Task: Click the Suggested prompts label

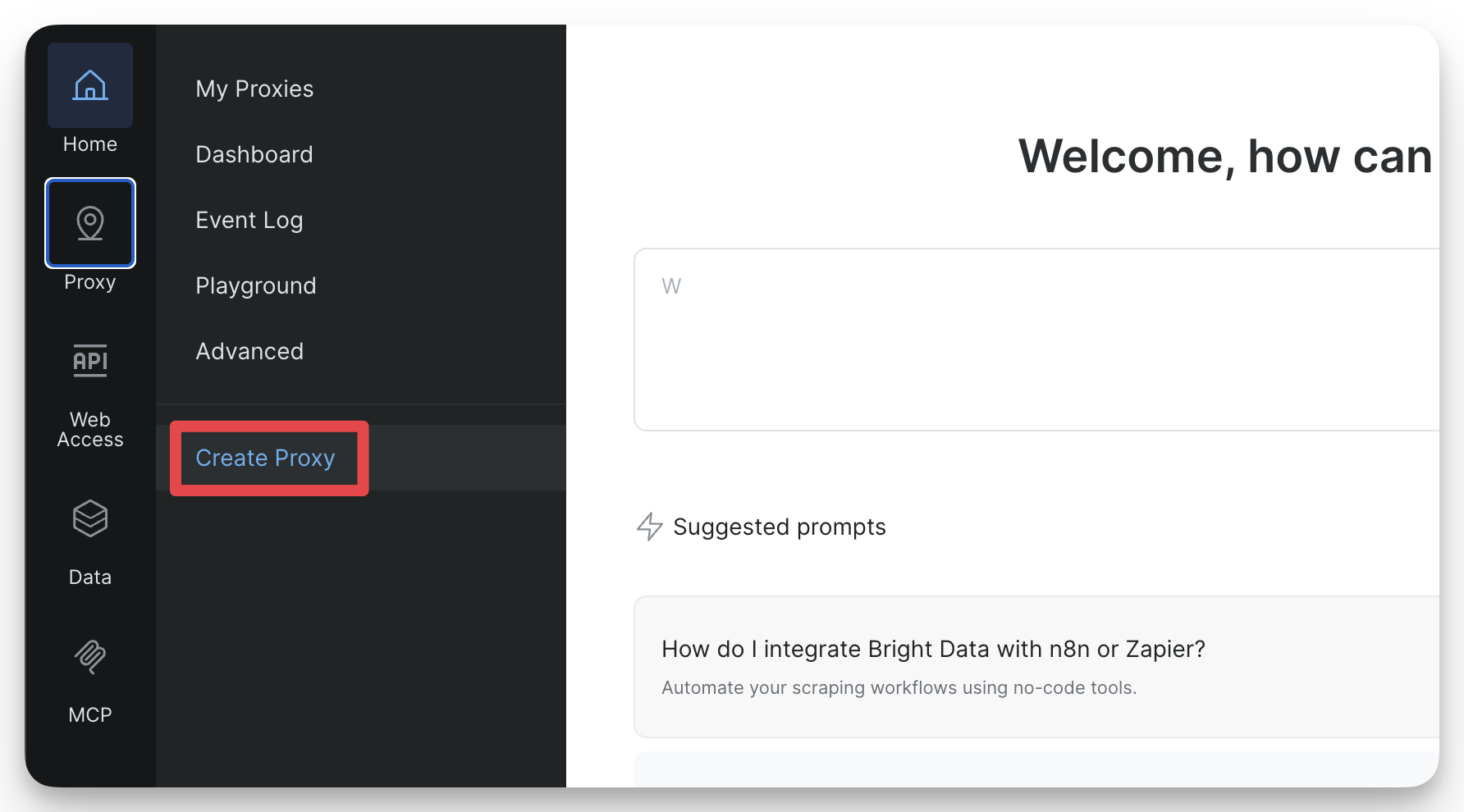Action: (779, 527)
